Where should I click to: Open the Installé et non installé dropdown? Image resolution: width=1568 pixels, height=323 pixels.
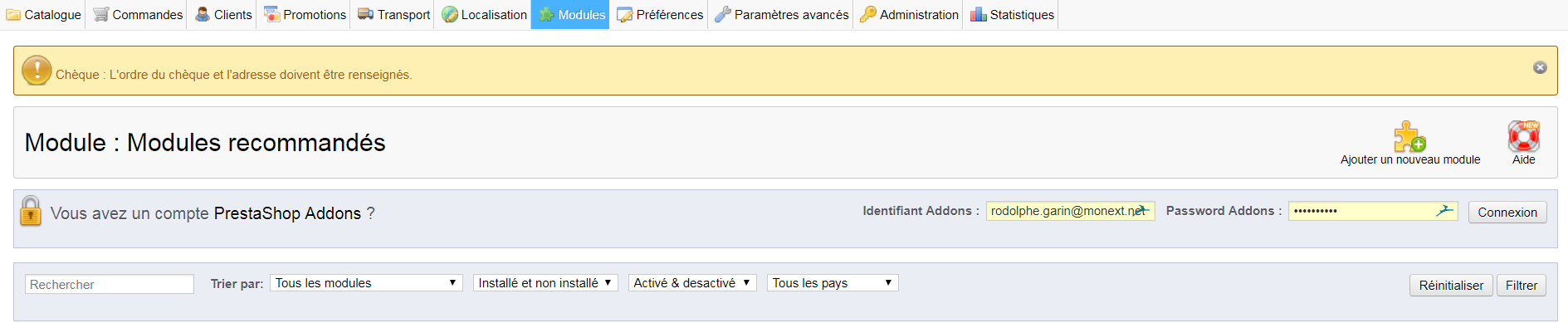(545, 283)
